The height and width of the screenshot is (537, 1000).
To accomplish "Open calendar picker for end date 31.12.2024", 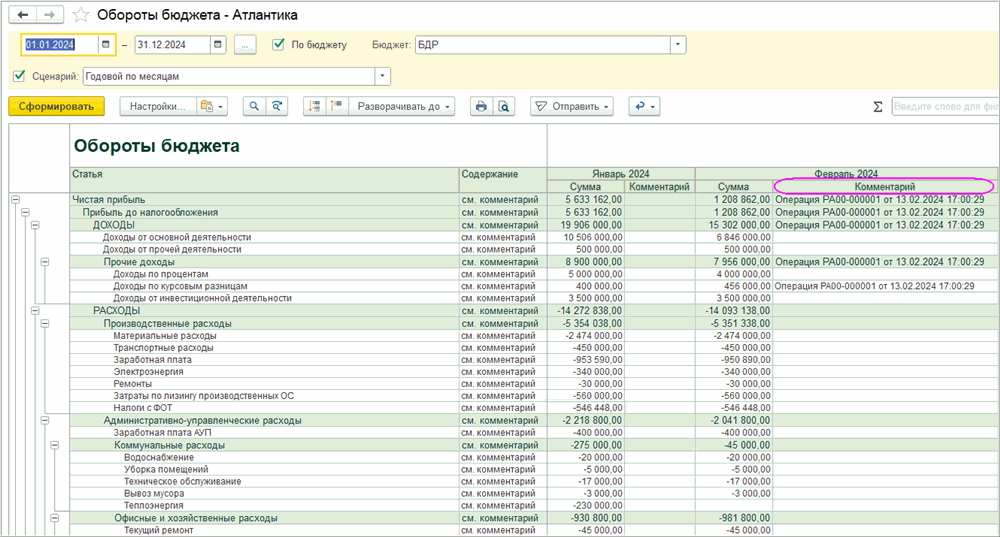I will (x=217, y=45).
